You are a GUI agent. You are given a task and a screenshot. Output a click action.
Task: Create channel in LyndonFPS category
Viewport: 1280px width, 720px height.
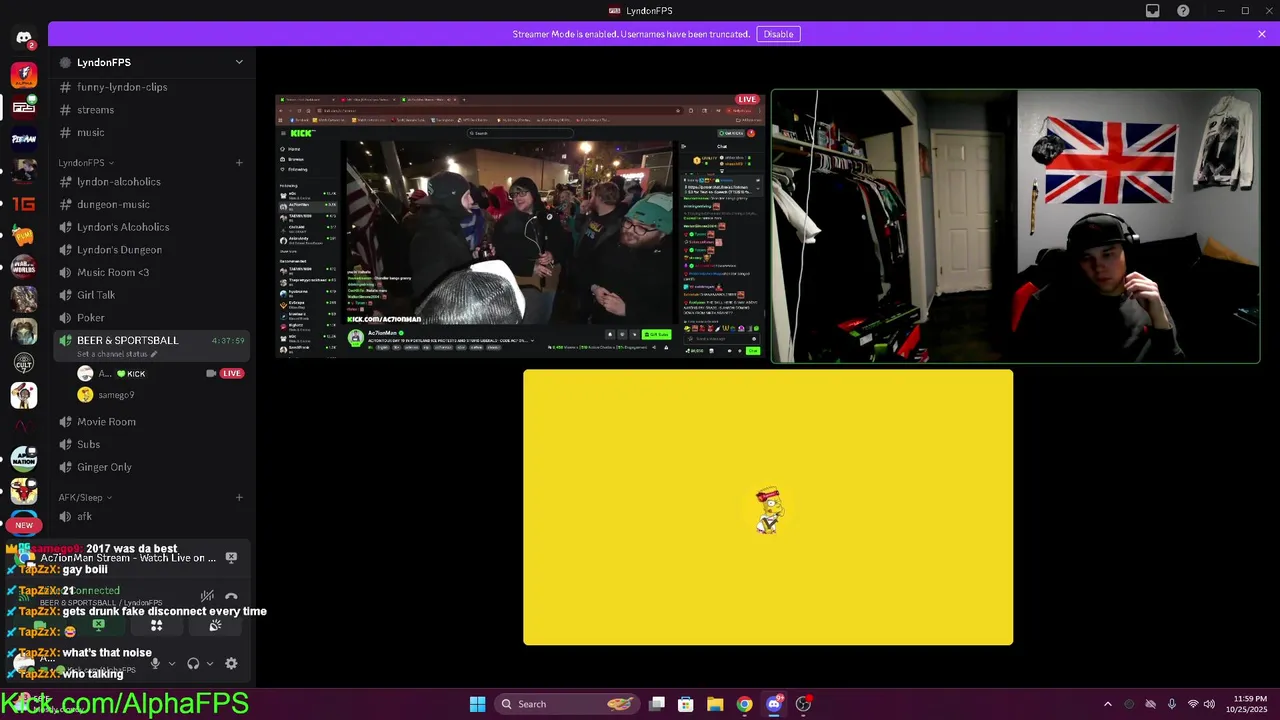point(239,162)
